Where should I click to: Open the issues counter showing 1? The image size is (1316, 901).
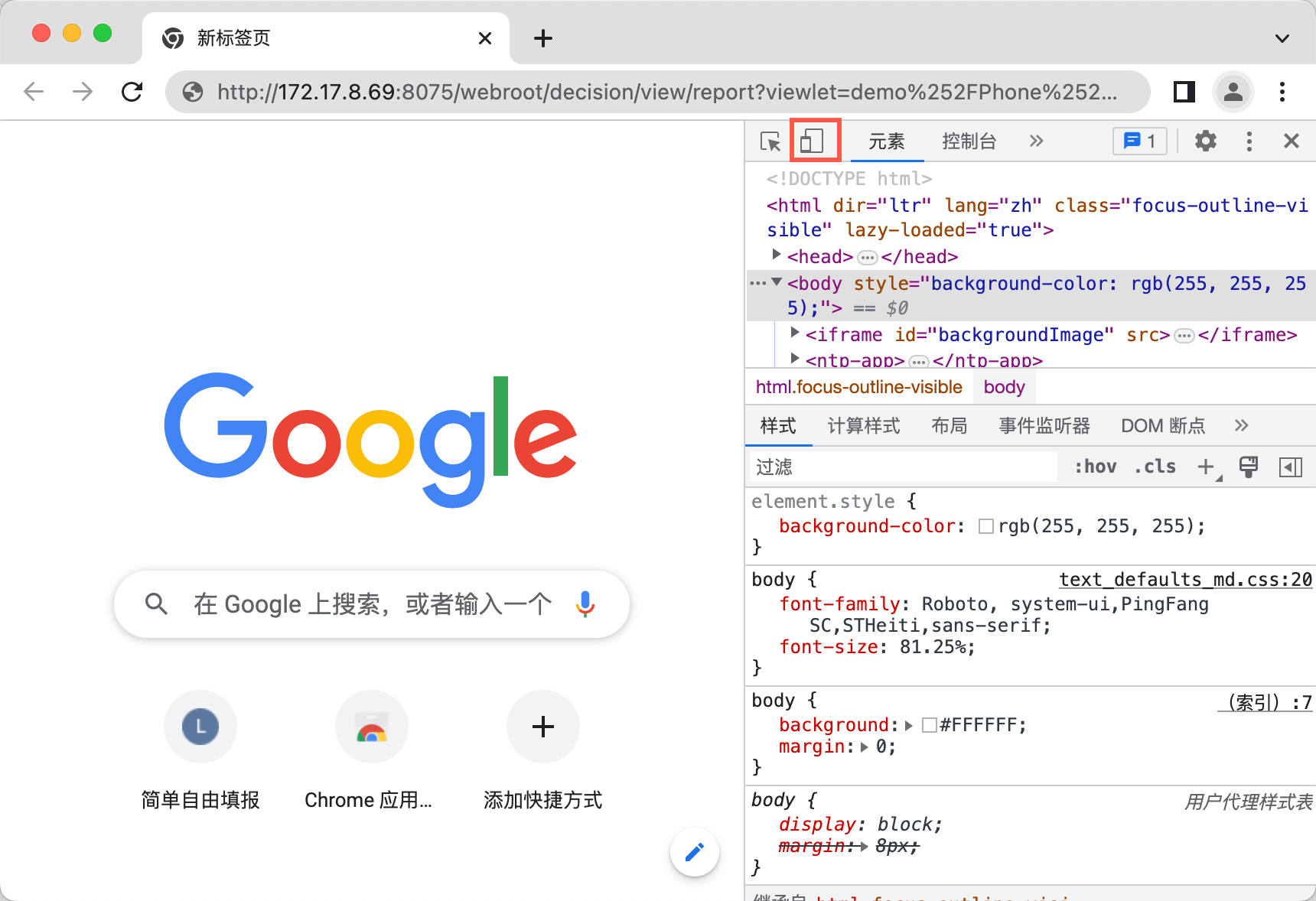(1140, 141)
